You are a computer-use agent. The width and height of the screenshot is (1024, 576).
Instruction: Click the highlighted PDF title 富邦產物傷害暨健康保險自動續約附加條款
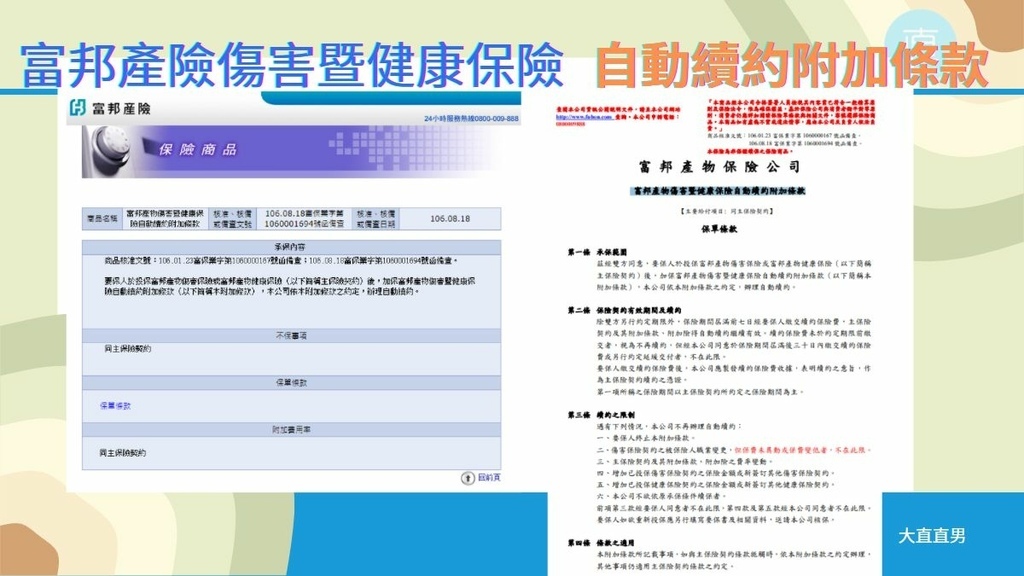pyautogui.click(x=720, y=191)
